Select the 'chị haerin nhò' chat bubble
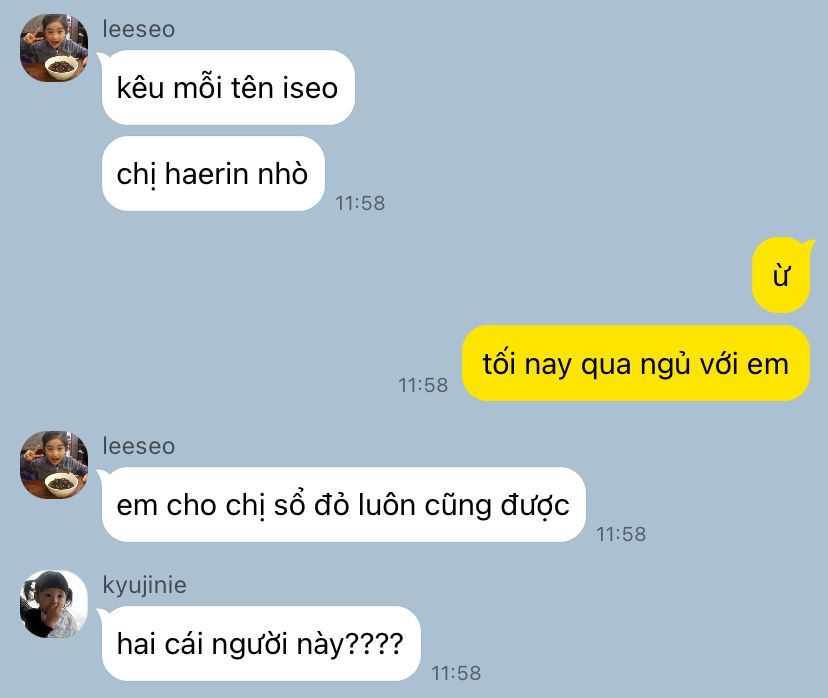This screenshot has width=828, height=698. point(213,174)
